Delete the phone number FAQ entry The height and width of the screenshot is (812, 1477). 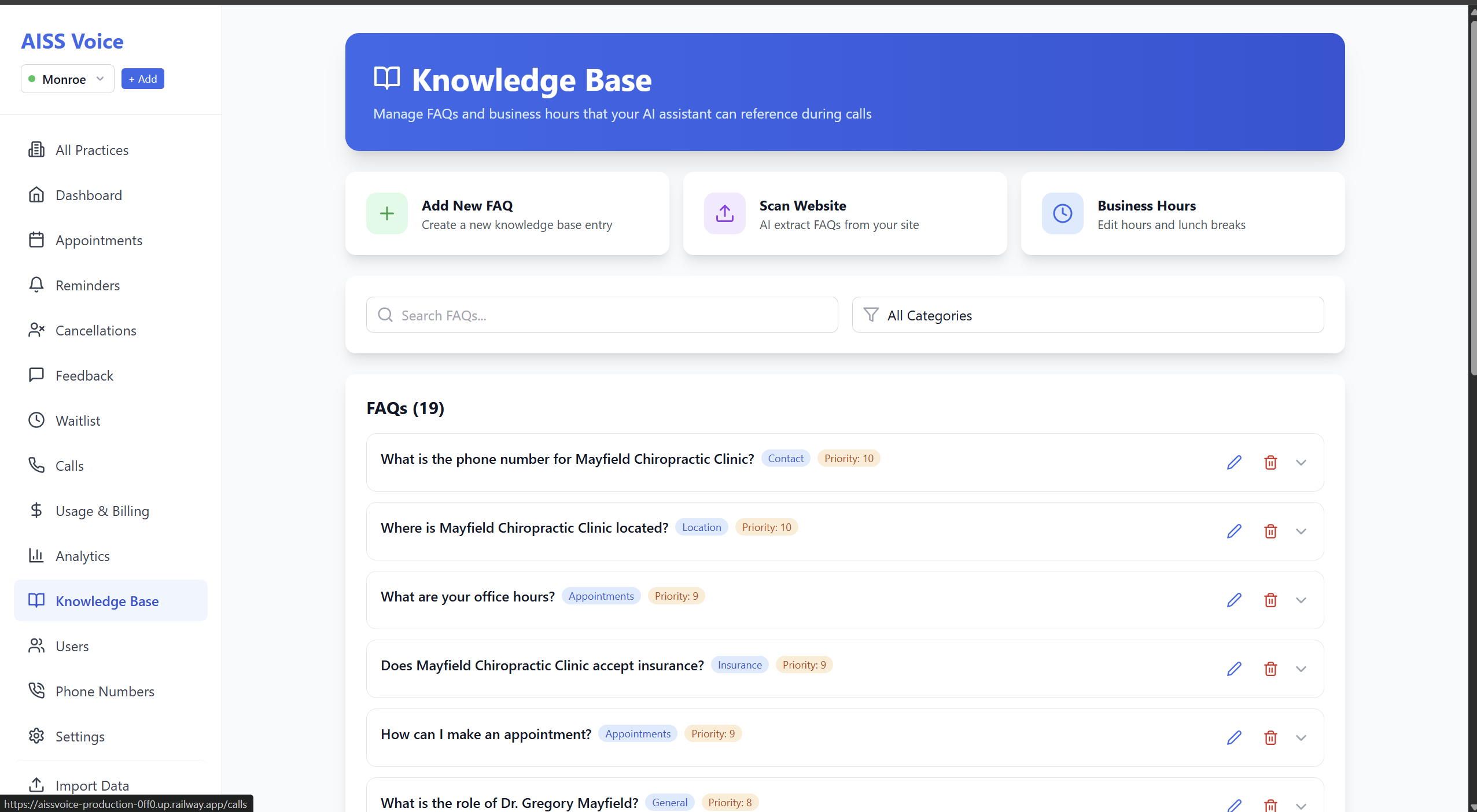(x=1270, y=462)
